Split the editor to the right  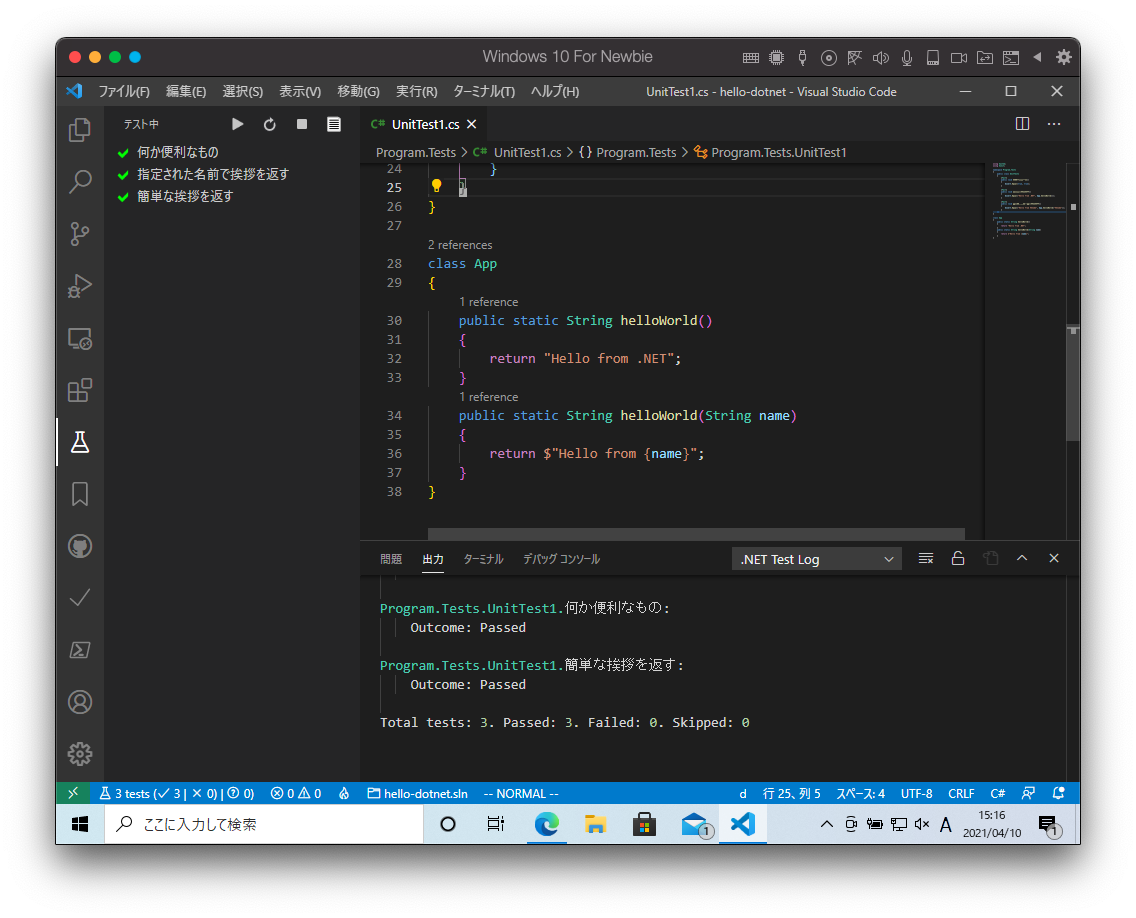[x=1022, y=124]
